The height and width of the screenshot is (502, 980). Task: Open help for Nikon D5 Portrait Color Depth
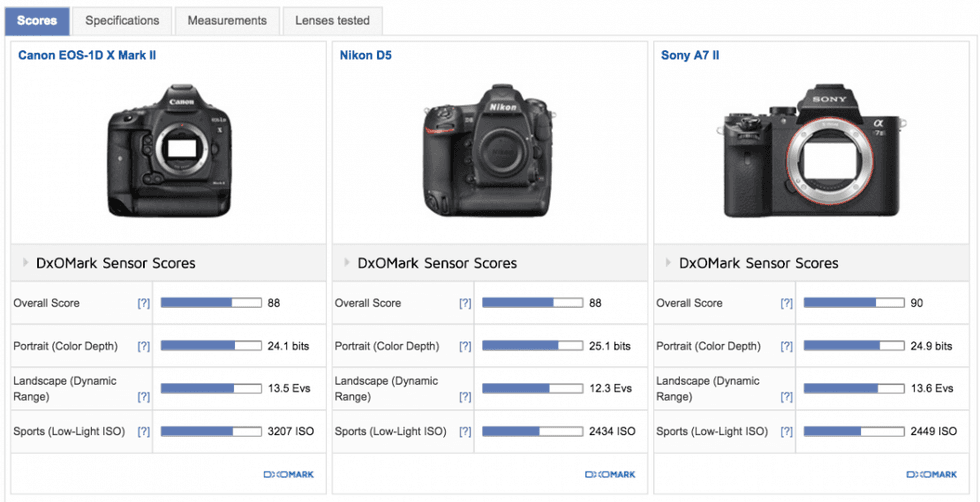465,346
